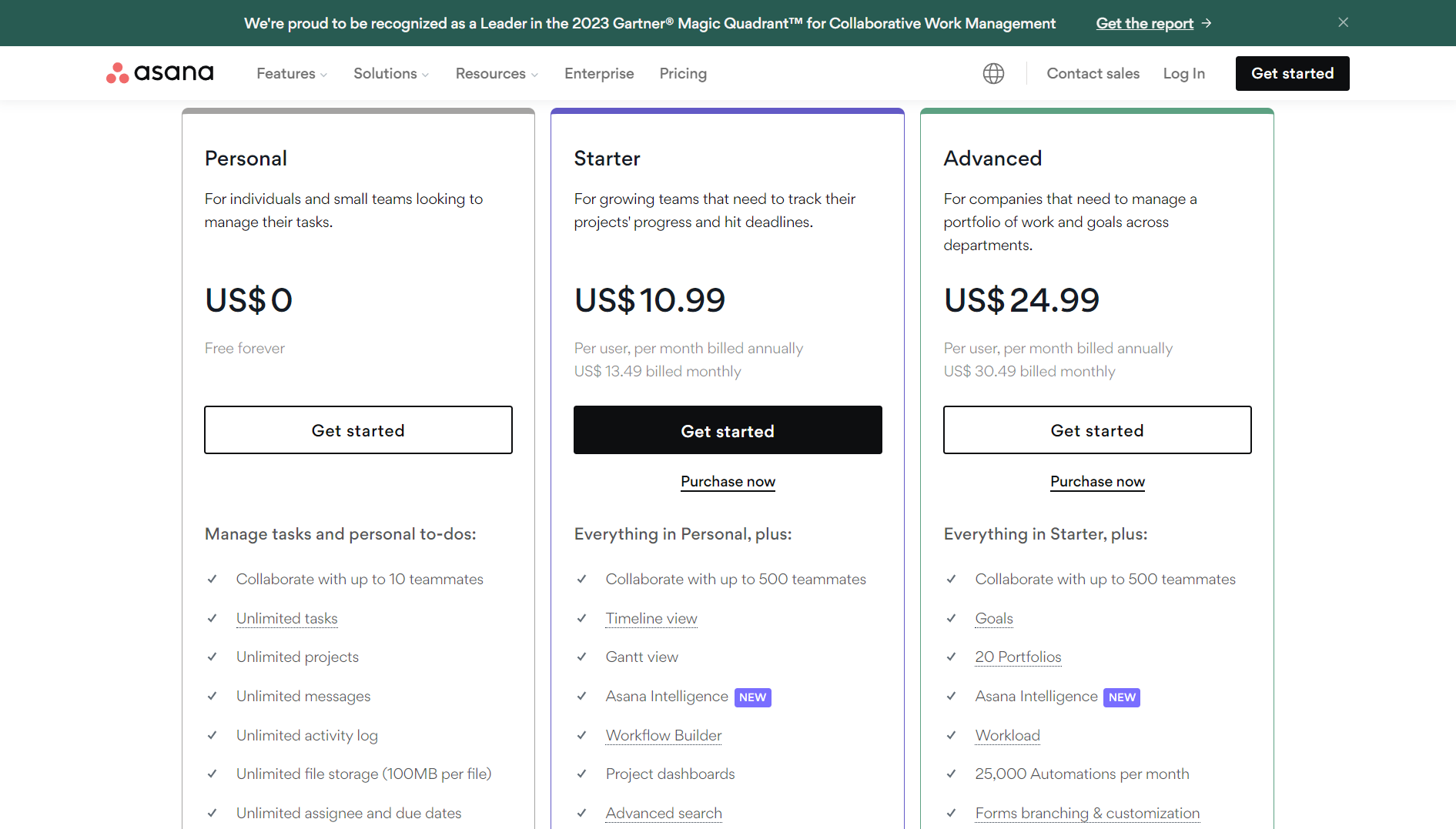Click Purchase now under Advanced
Image resolution: width=1456 pixels, height=829 pixels.
(1097, 481)
